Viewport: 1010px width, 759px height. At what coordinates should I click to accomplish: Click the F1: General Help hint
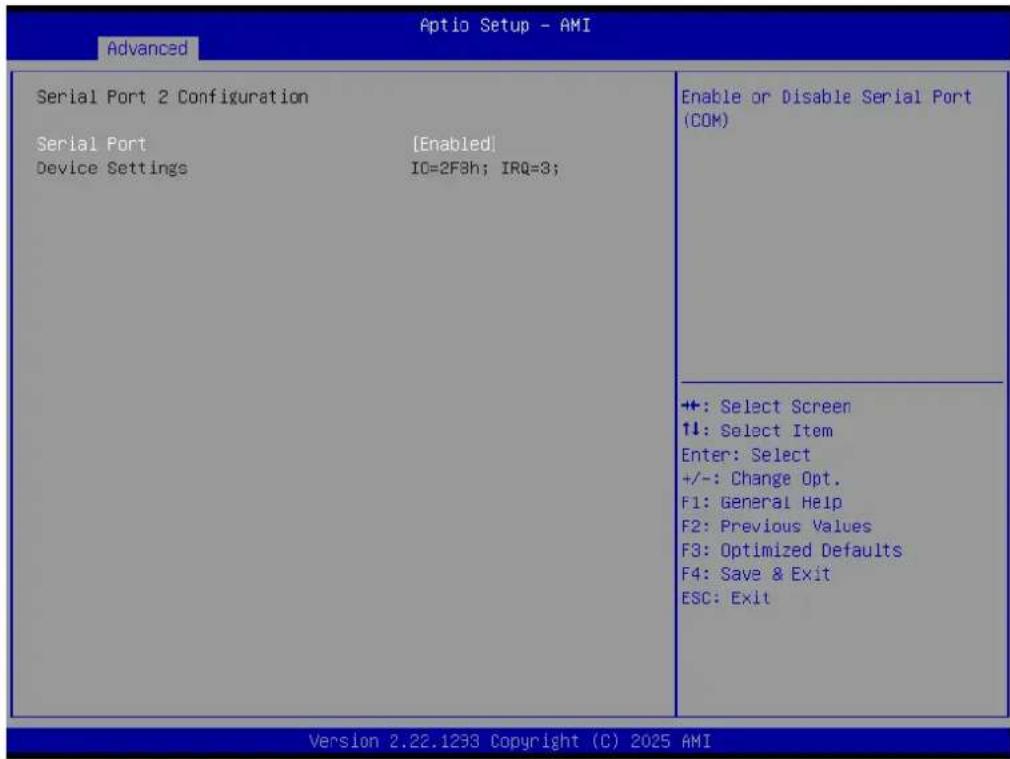pos(762,503)
